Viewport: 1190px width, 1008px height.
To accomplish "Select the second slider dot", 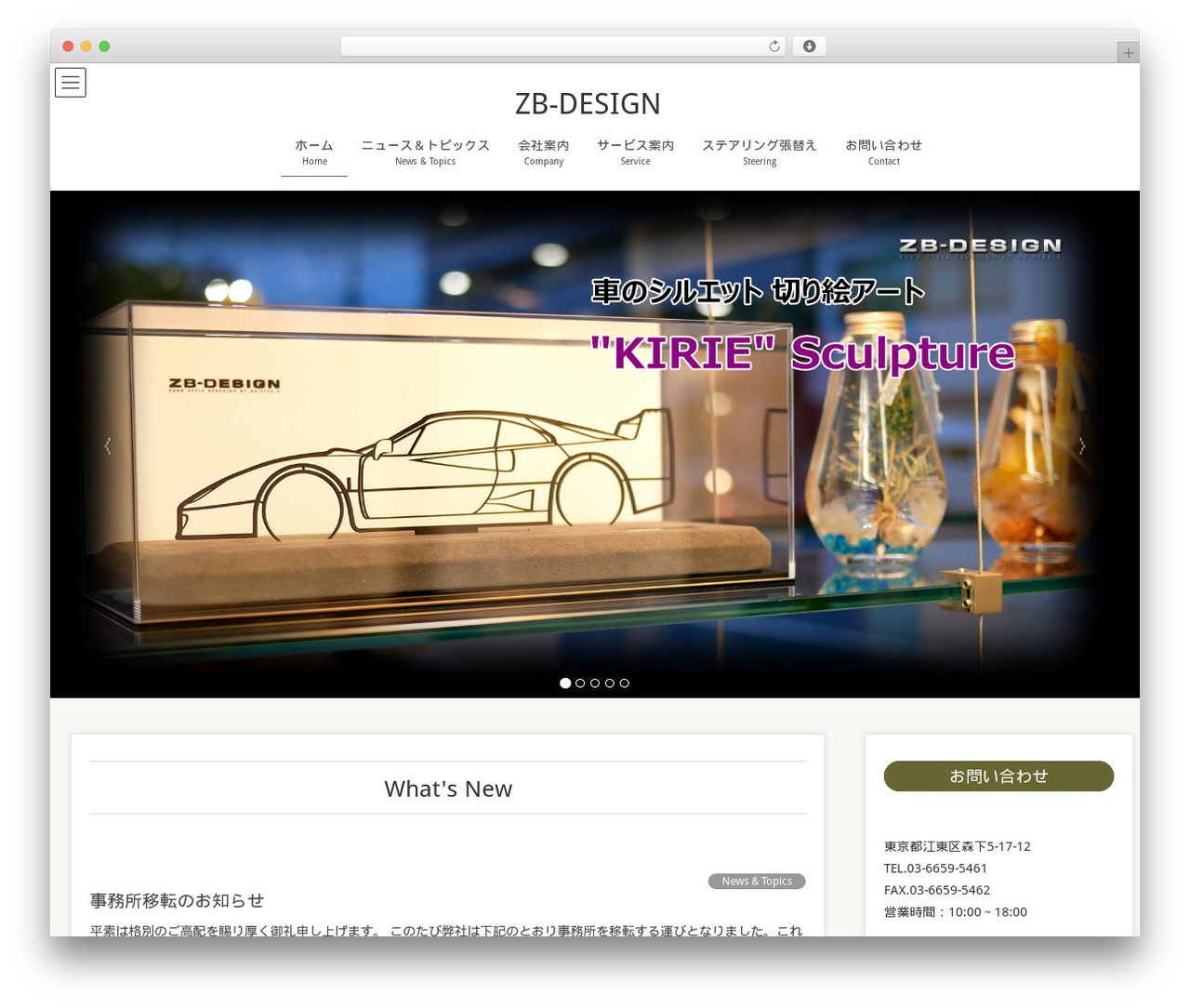I will (580, 683).
